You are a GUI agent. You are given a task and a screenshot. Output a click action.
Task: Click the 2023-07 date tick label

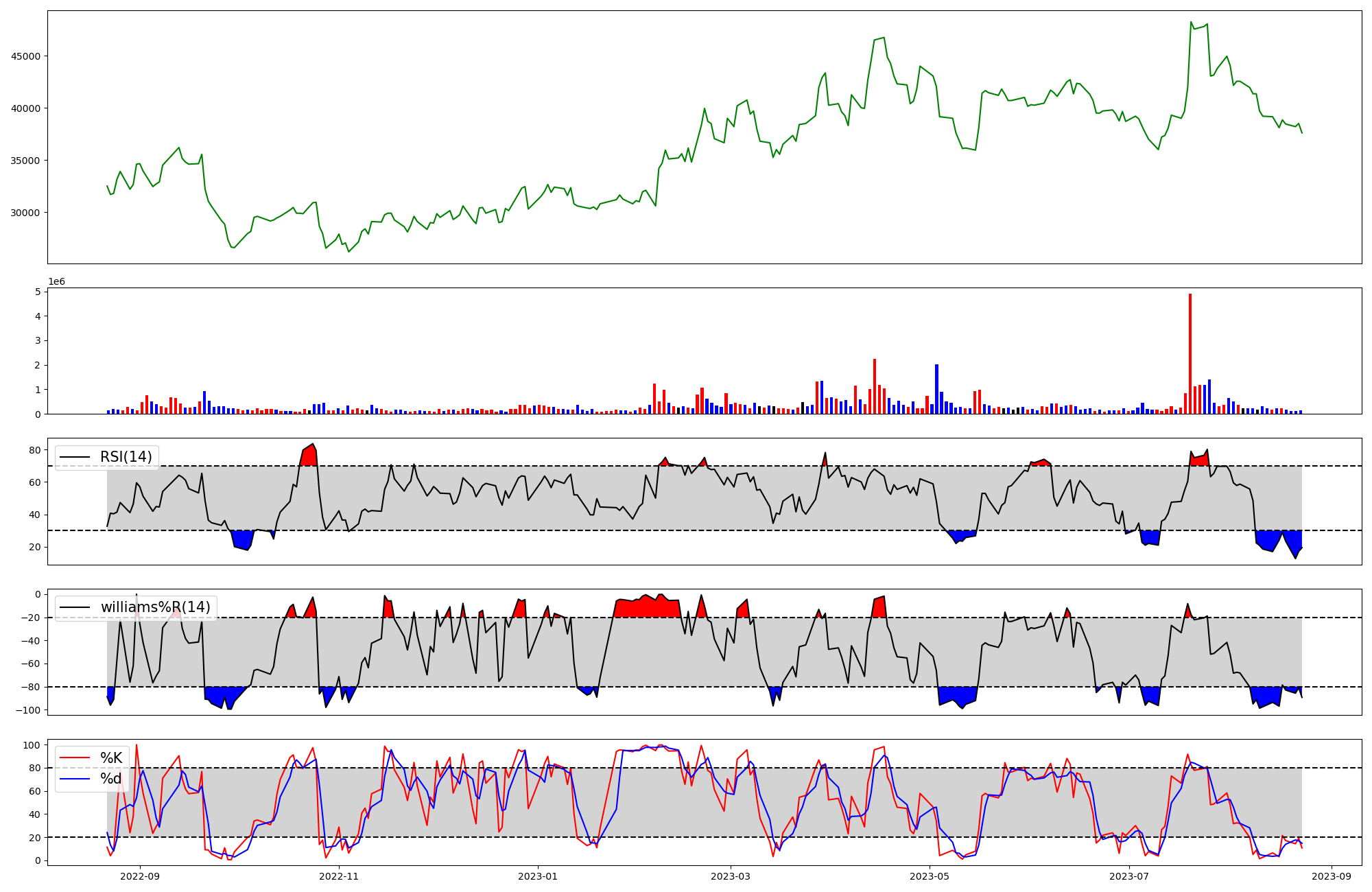pyautogui.click(x=1129, y=876)
